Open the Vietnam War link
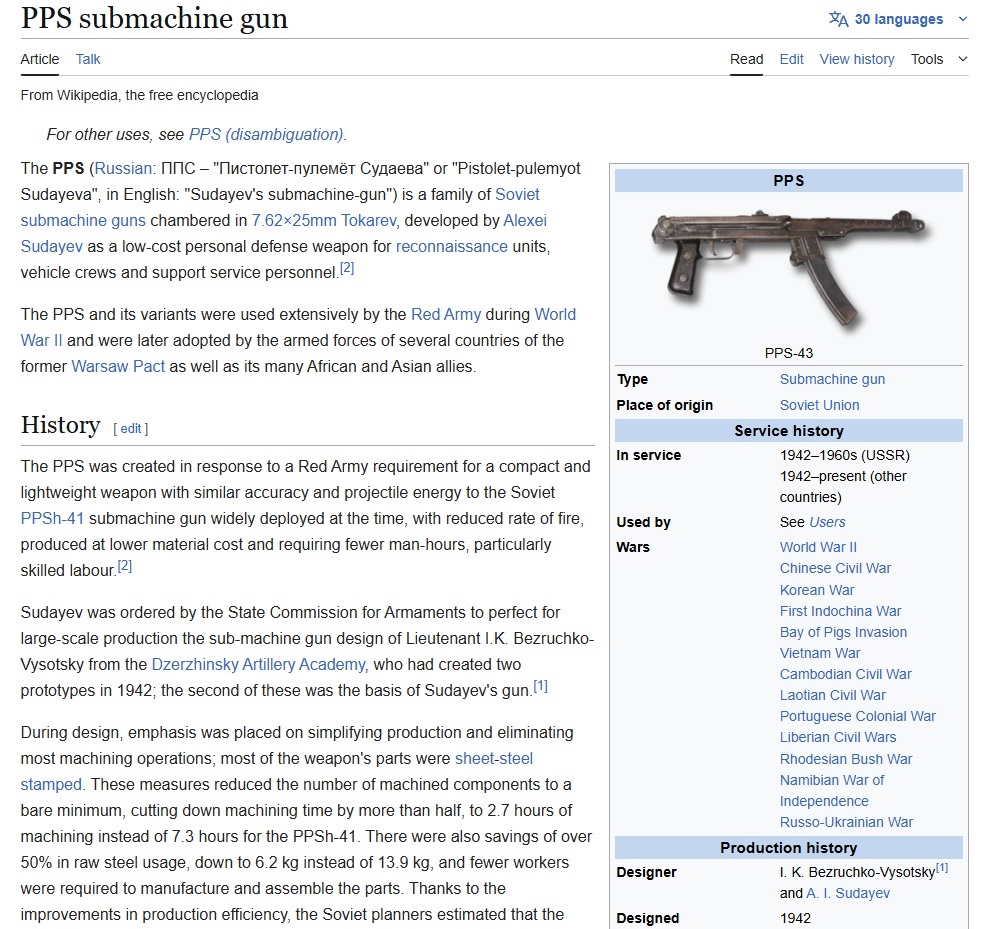This screenshot has width=985, height=929. pos(820,653)
